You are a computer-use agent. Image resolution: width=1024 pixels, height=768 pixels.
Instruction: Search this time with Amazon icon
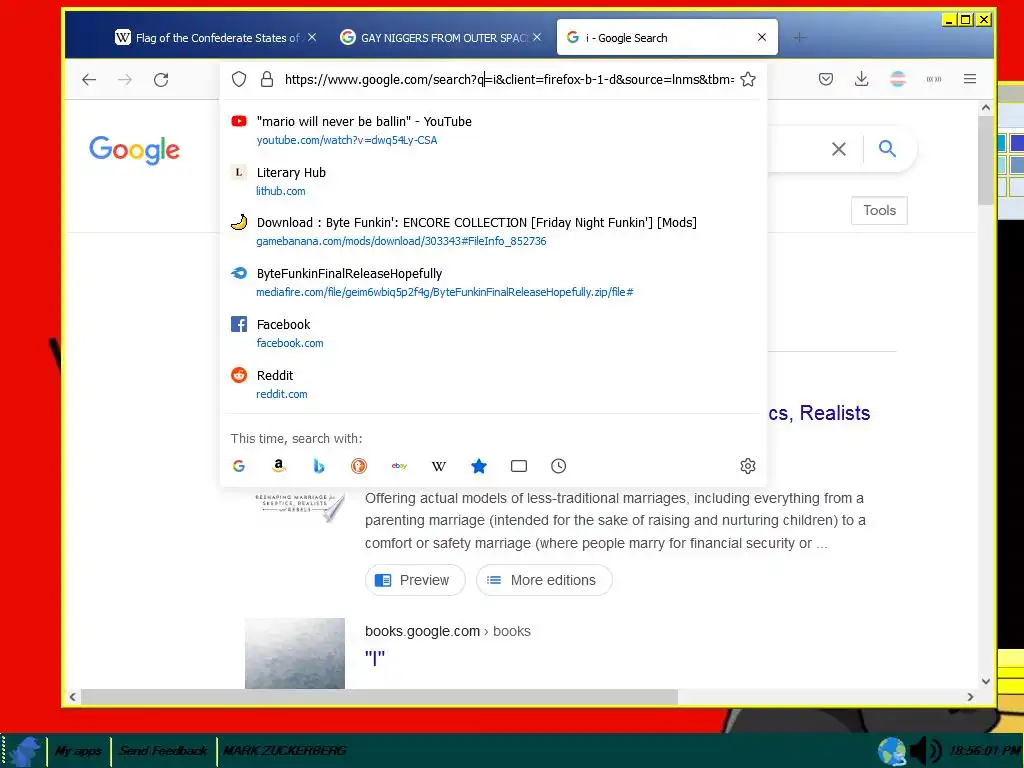tap(279, 466)
